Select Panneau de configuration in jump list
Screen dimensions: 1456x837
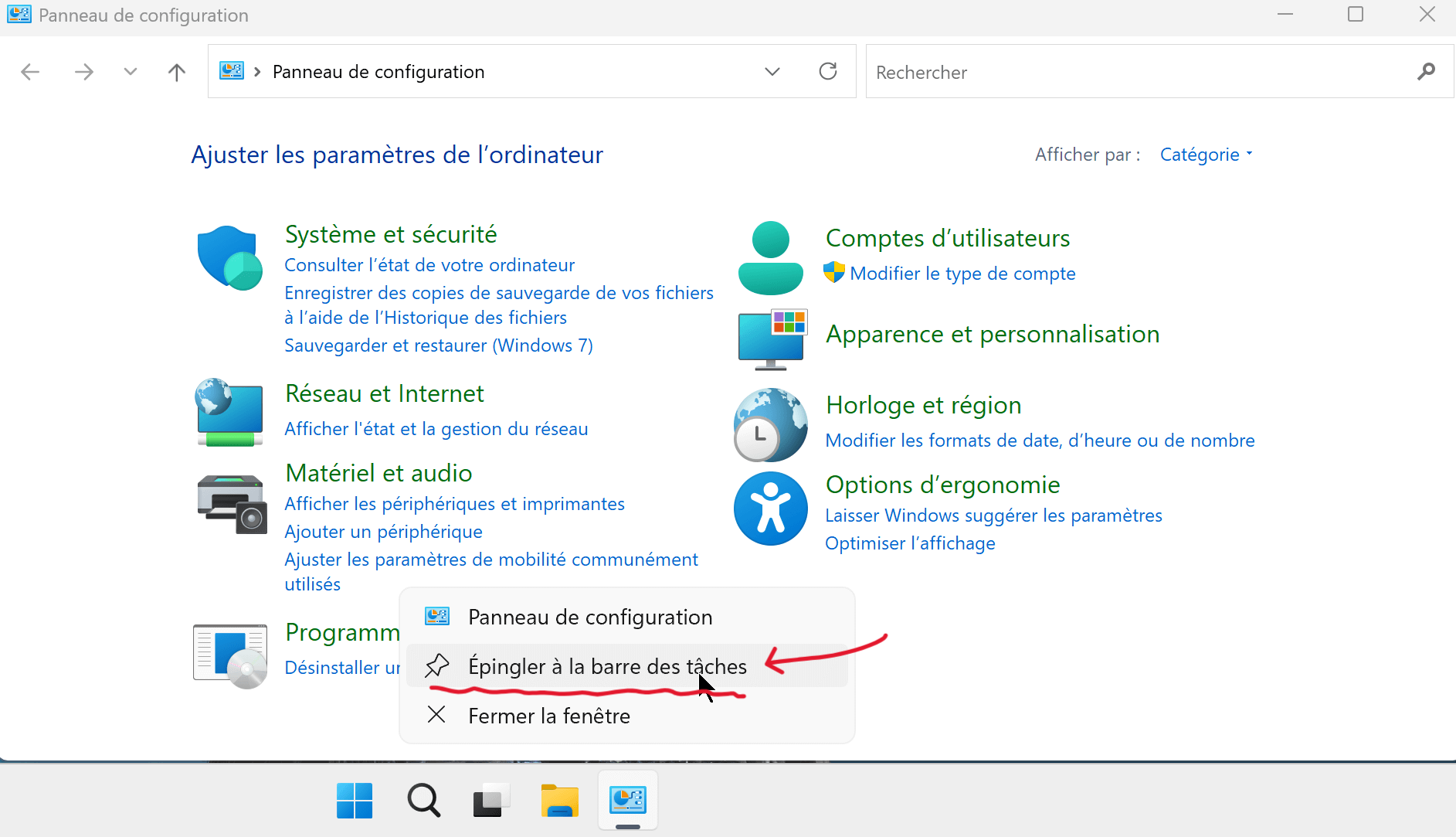click(626, 617)
